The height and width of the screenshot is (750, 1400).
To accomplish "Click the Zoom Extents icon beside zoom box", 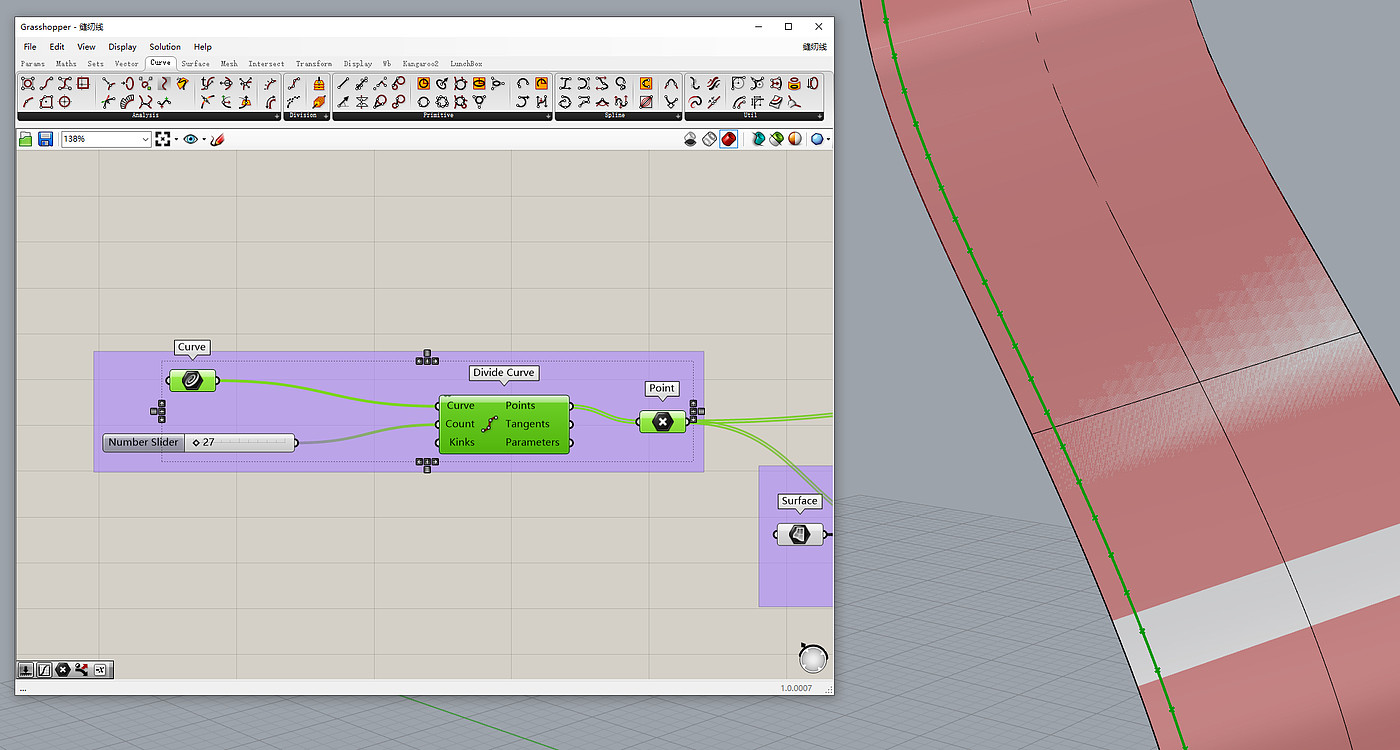I will [163, 139].
